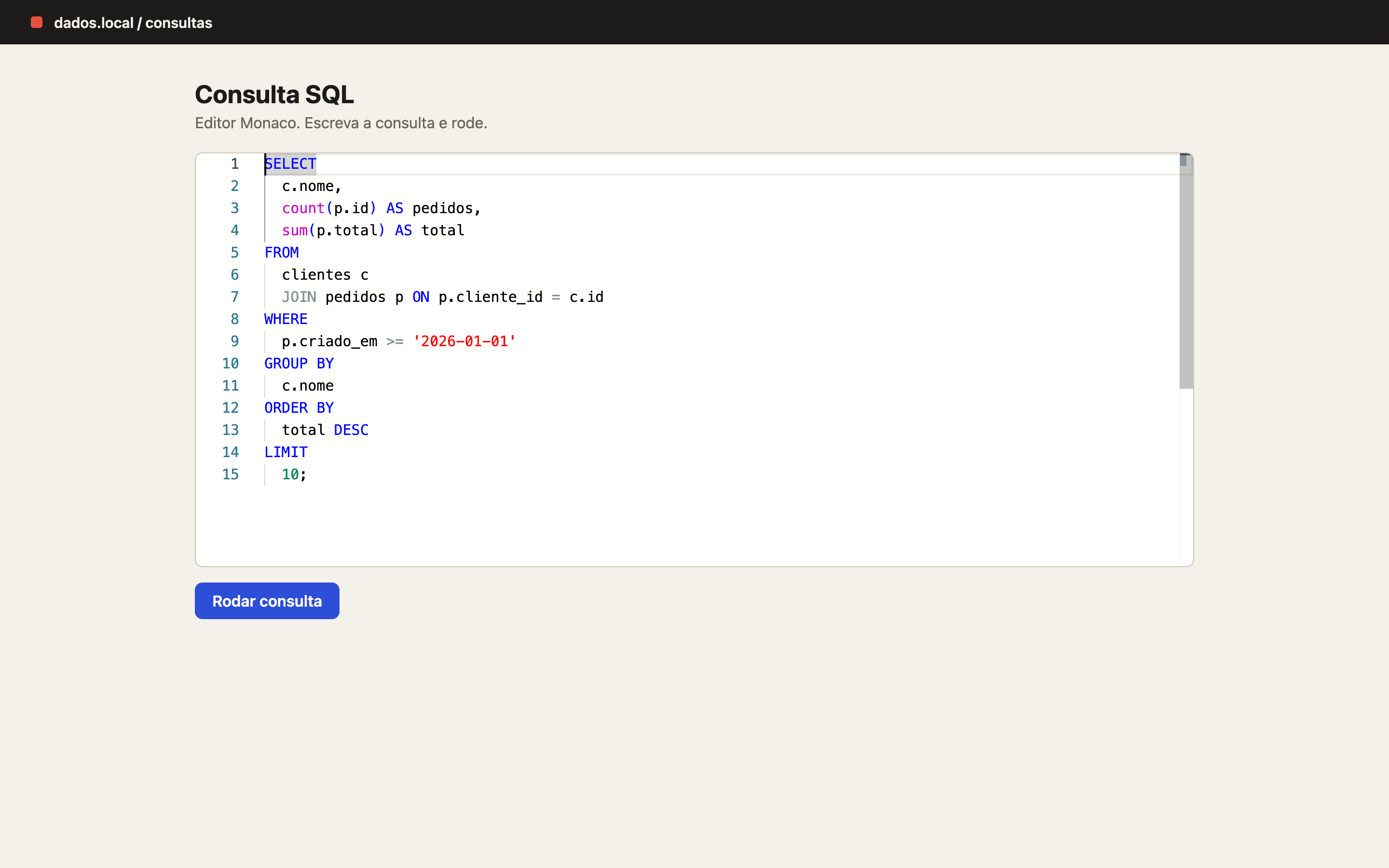Click the GROUP BY keyword
This screenshot has width=1389, height=868.
point(299,364)
